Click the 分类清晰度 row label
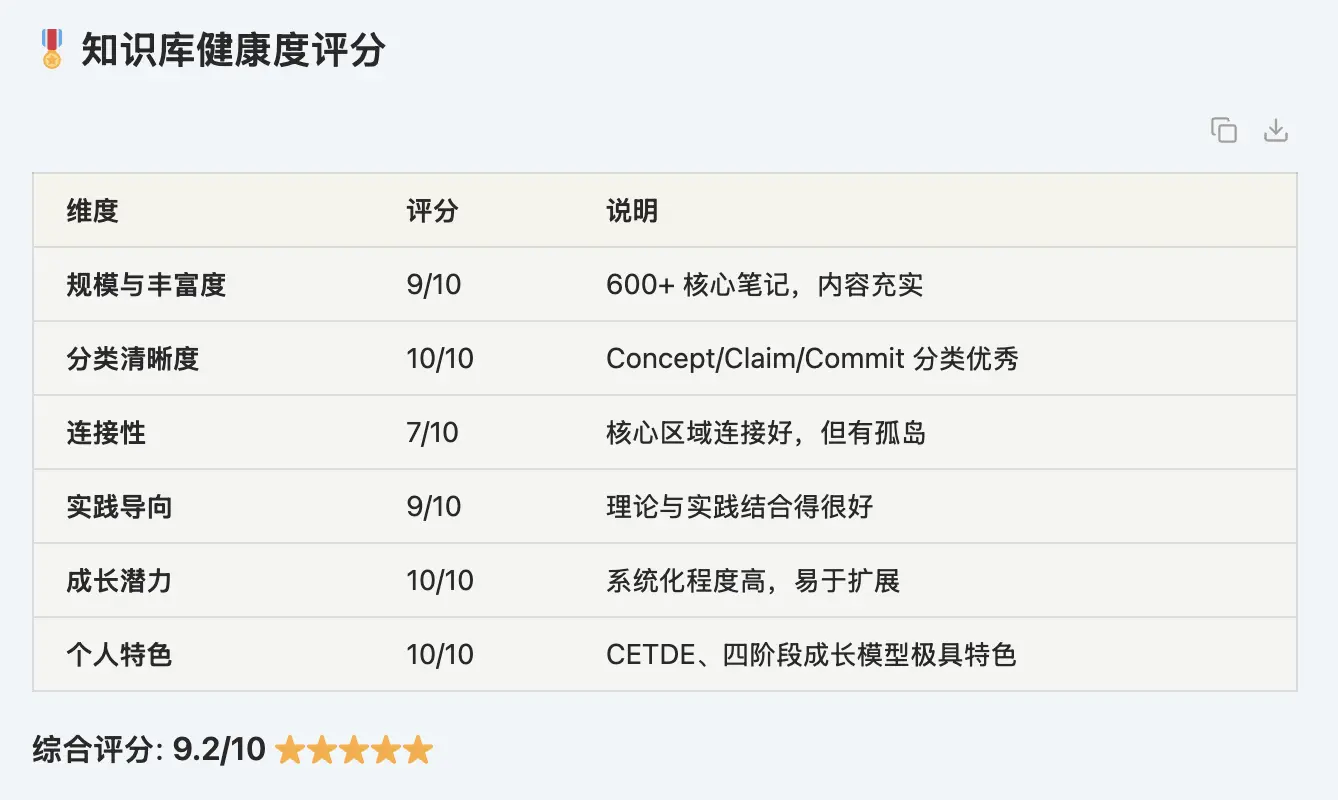Image resolution: width=1338 pixels, height=800 pixels. click(x=133, y=359)
